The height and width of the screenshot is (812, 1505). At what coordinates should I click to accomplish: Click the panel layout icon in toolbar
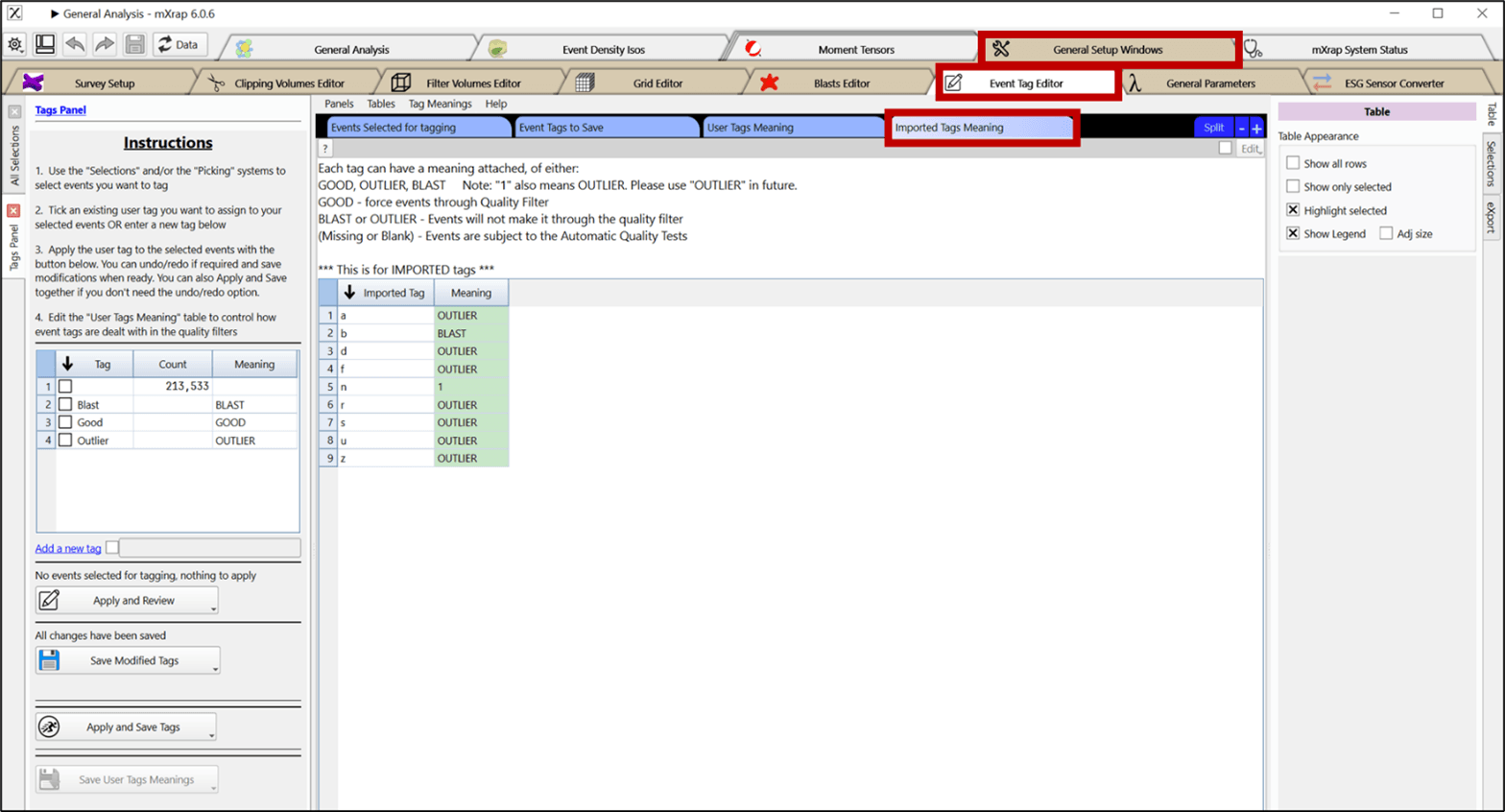[x=45, y=44]
